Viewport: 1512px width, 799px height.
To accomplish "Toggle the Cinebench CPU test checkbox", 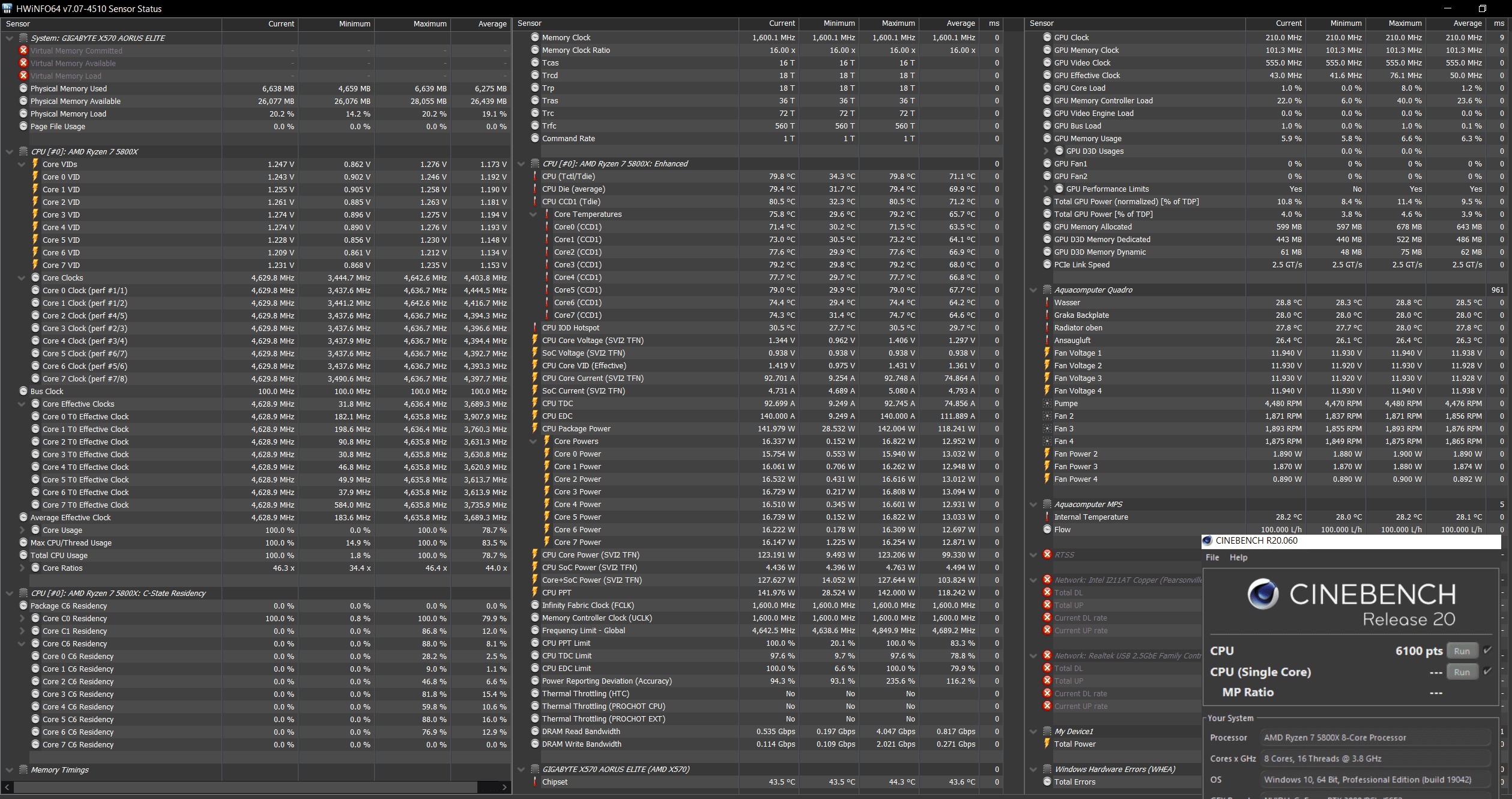I will pos(1487,650).
